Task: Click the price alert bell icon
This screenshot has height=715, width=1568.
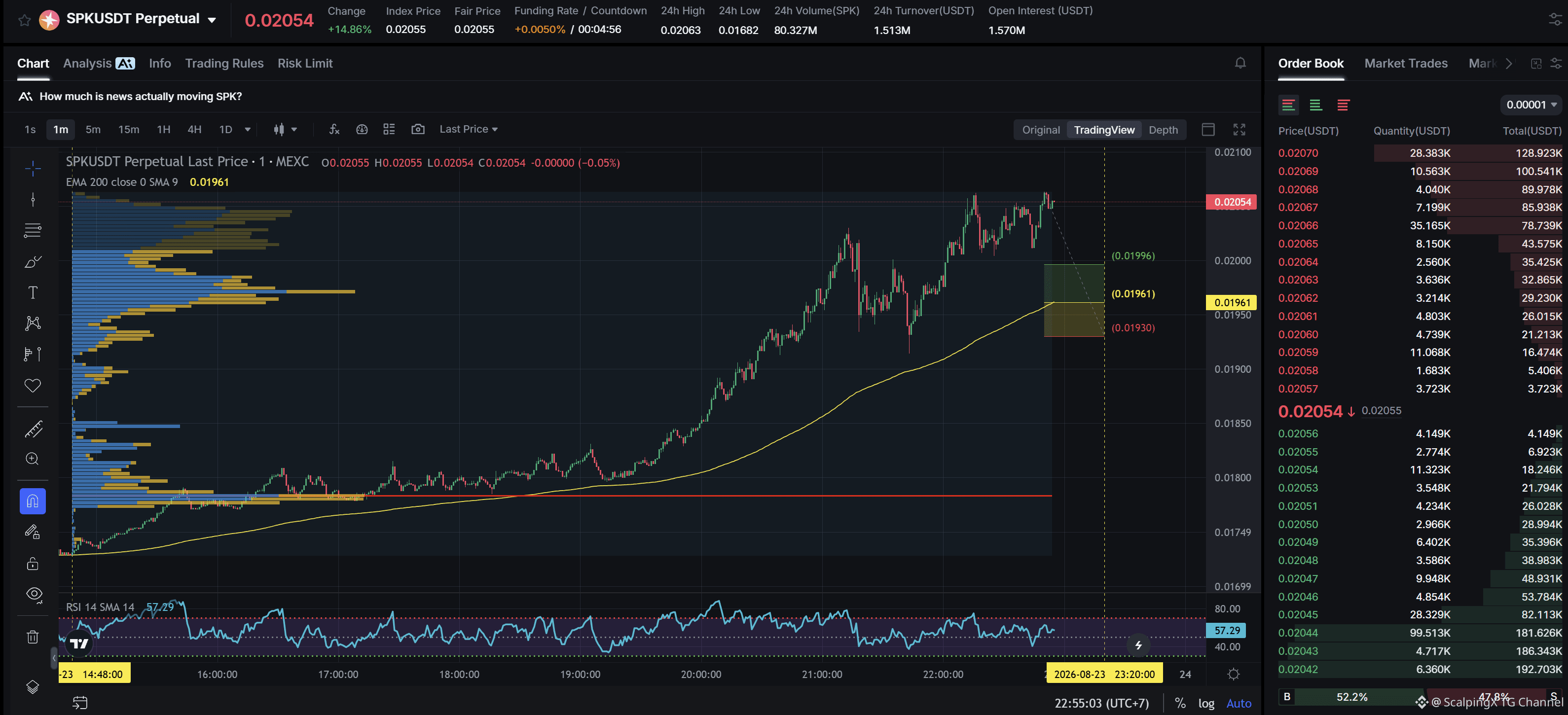Action: (1240, 63)
